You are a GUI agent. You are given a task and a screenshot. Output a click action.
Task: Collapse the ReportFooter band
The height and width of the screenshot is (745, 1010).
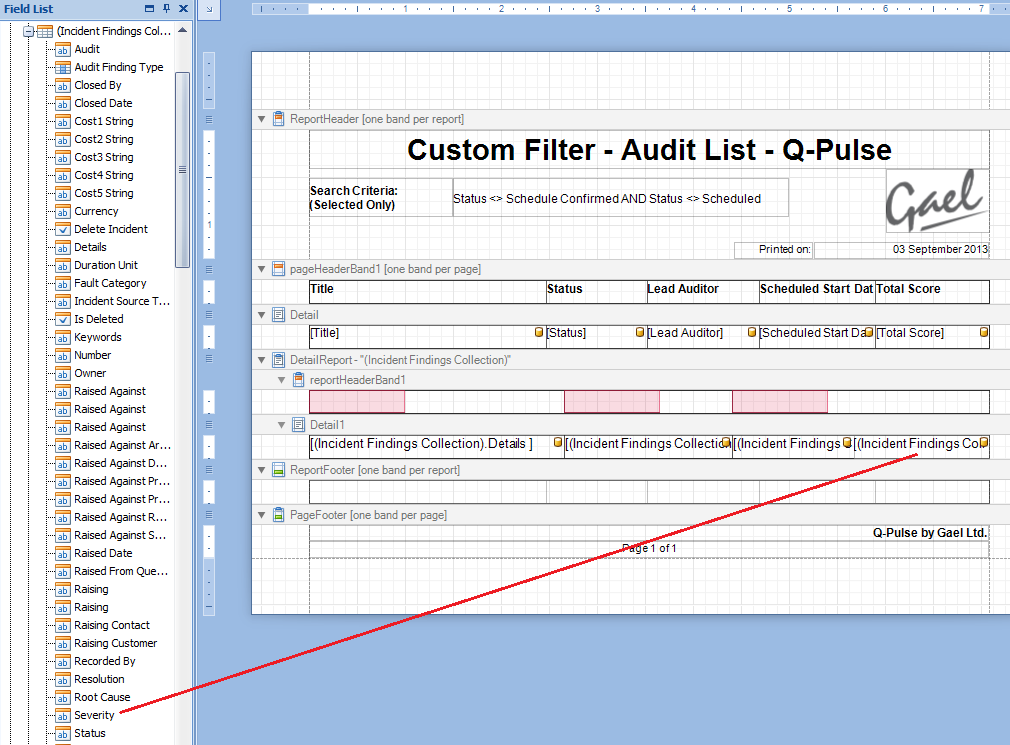click(262, 470)
